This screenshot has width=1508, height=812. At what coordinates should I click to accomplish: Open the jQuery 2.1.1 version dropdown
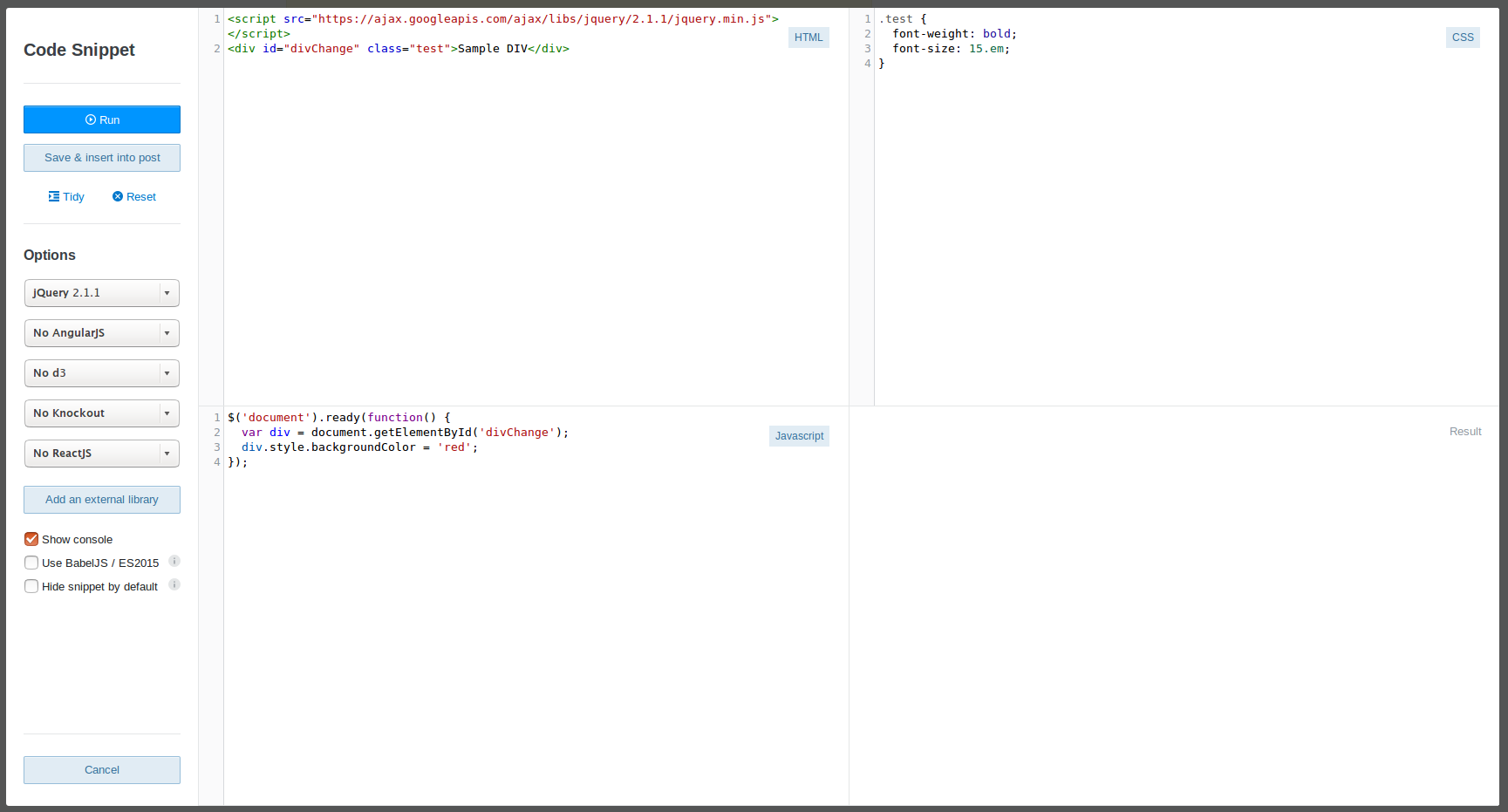pos(102,293)
